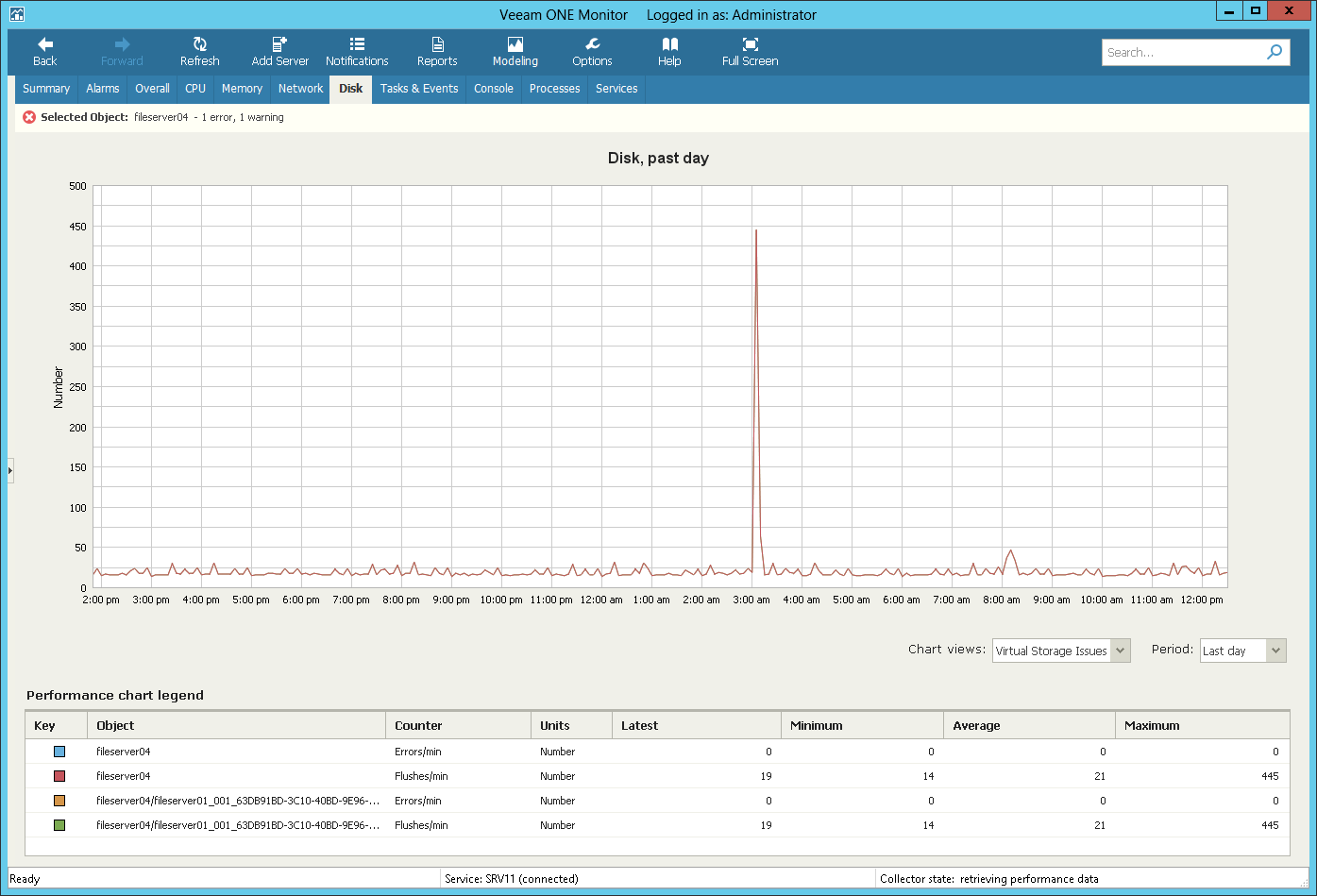Click the 'Disk, past day' chart title
This screenshot has height=896, width=1317.
658,158
